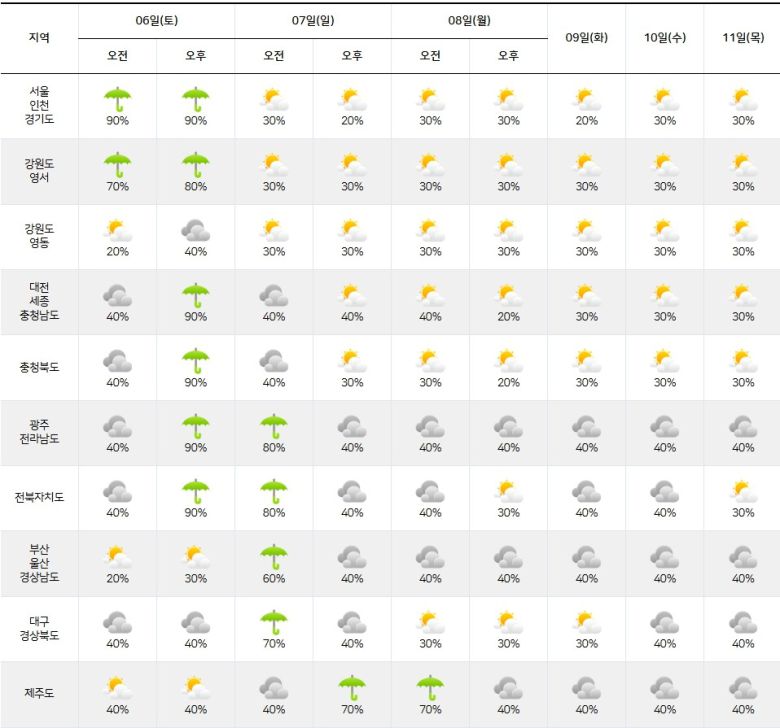The image size is (780, 728).
Task: Select the 10일(수) column header
Action: click(664, 38)
